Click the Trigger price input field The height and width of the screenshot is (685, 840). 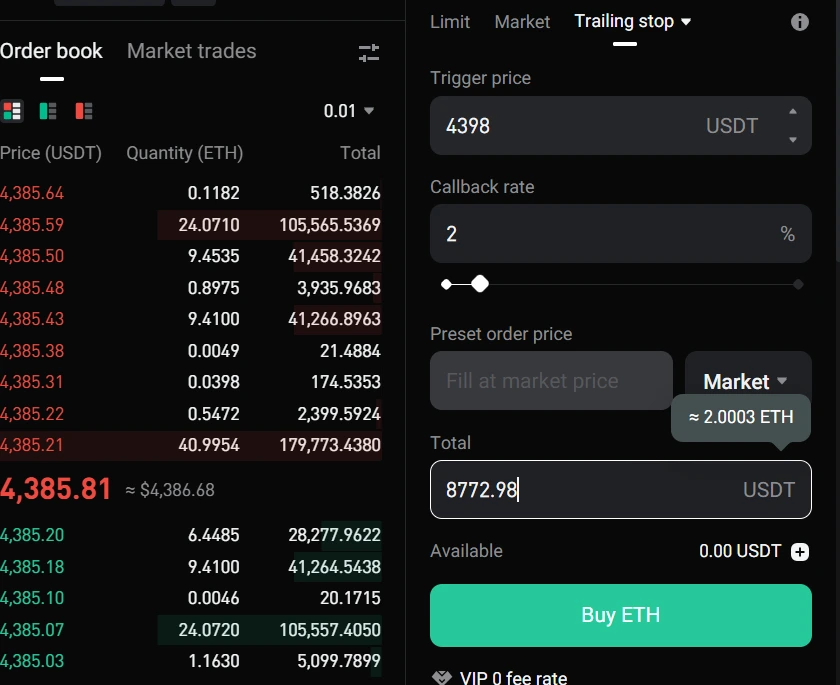[560, 126]
